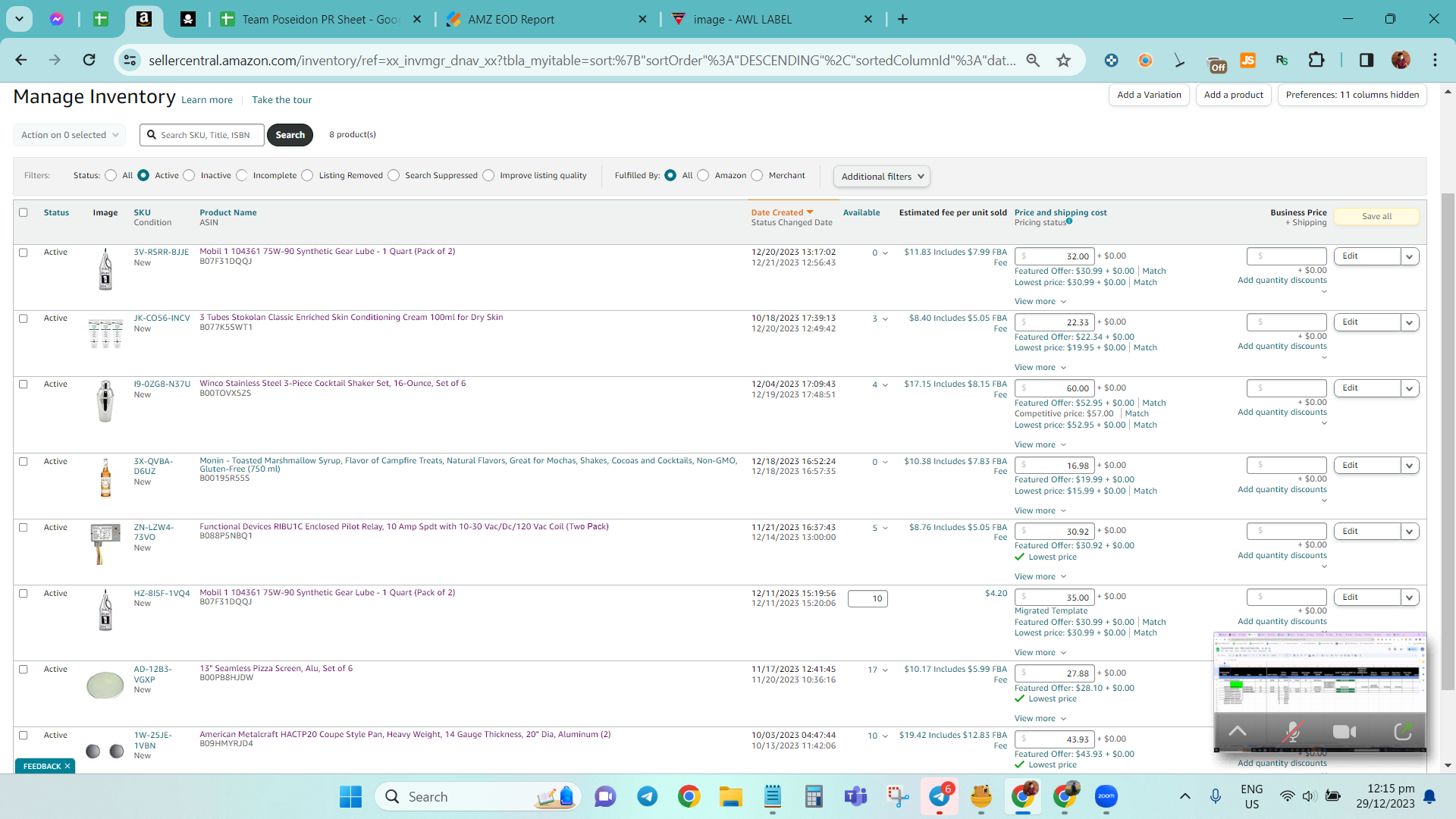Switch to the image - AWL LABEL tab

[773, 19]
